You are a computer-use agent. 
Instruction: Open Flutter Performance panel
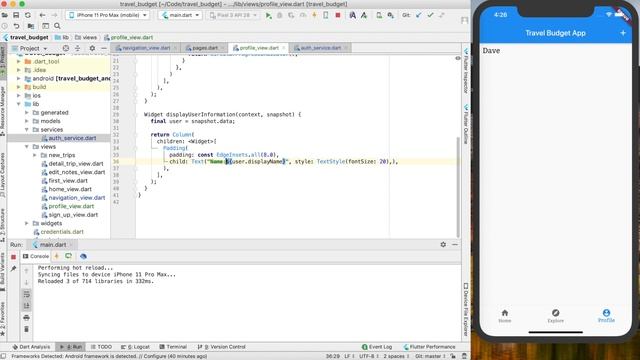coord(429,347)
